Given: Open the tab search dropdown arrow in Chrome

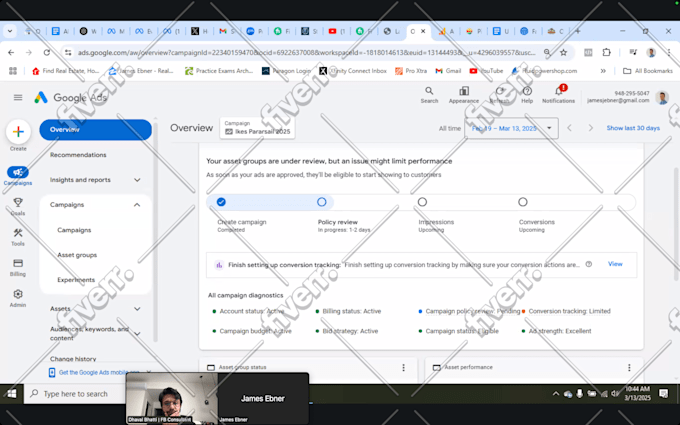Looking at the screenshot, I should tap(10, 31).
